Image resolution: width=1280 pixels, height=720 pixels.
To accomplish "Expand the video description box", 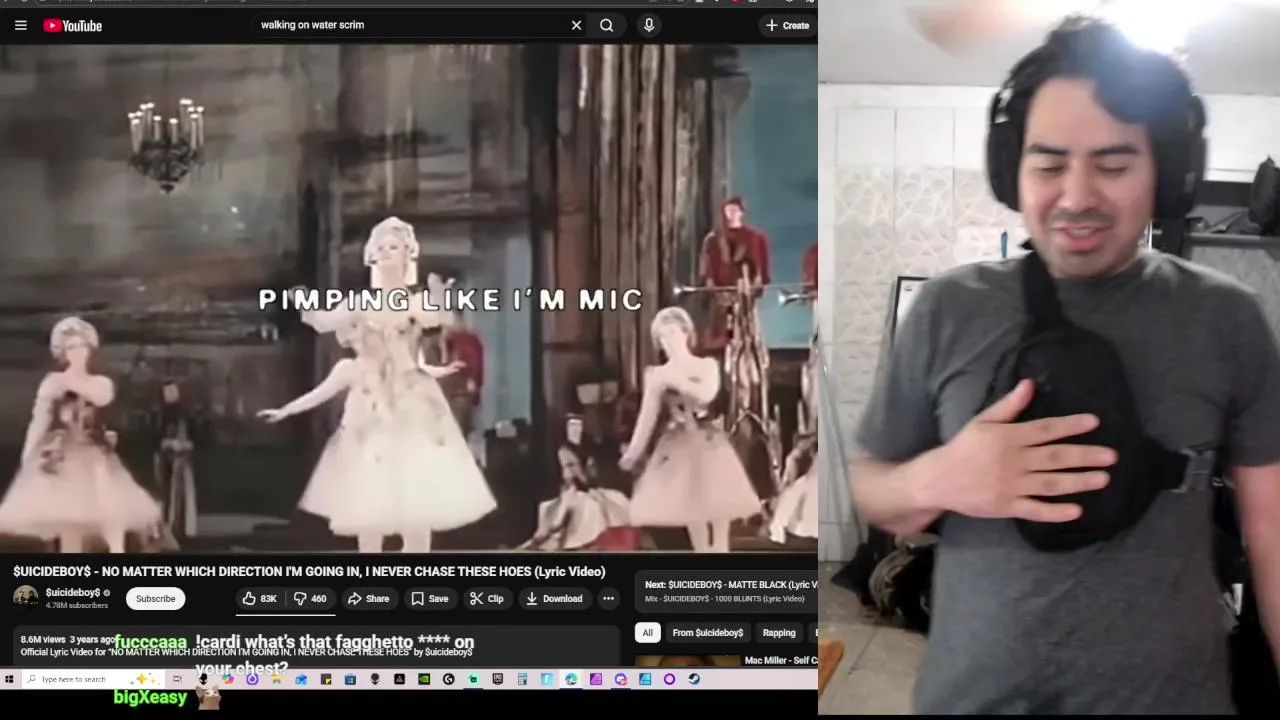I will coord(316,645).
